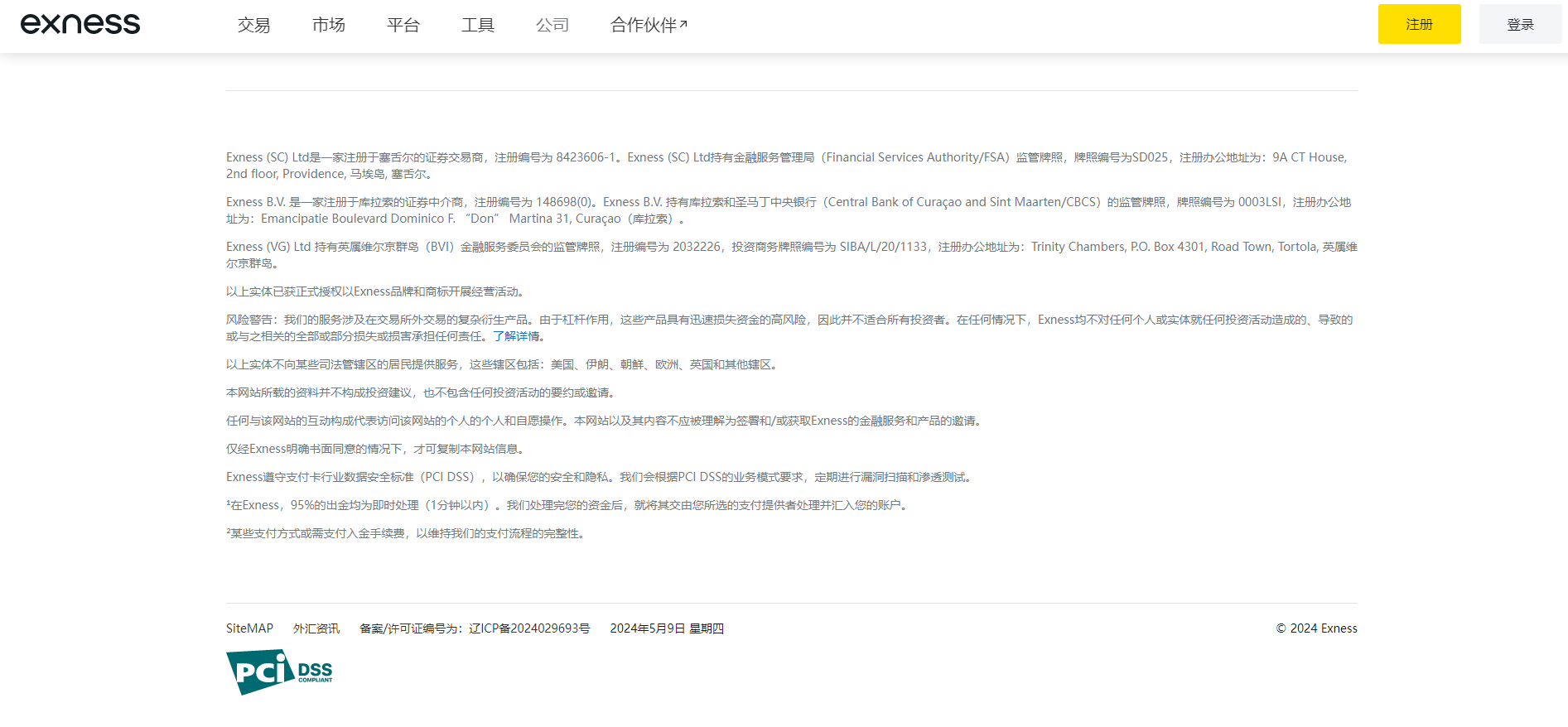The width and height of the screenshot is (1568, 727).
Task: Click the Exness logo in the header
Action: click(x=80, y=24)
